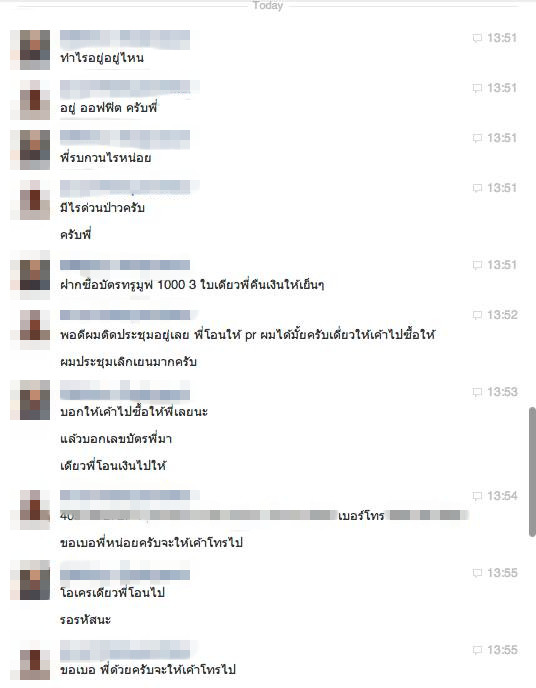Click blurred sender name above 'พี่รบกวนไรหน่อย'
The width and height of the screenshot is (536, 688).
tap(125, 138)
